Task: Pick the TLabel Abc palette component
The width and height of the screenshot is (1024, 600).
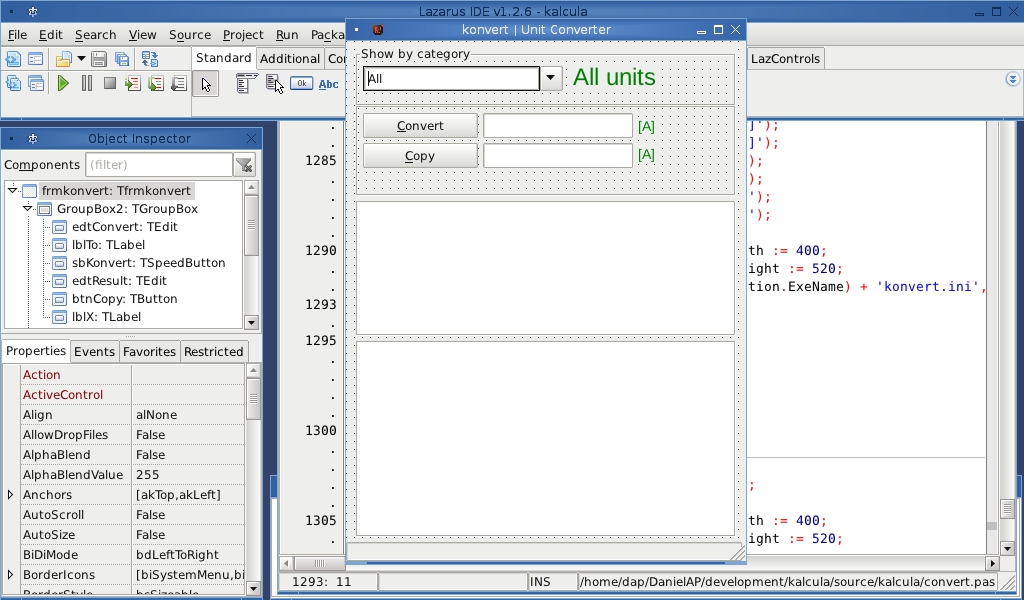Action: (328, 84)
